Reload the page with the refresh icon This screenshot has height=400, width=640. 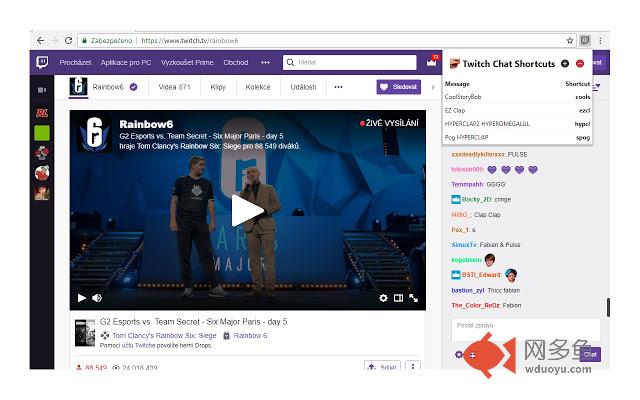[68, 40]
